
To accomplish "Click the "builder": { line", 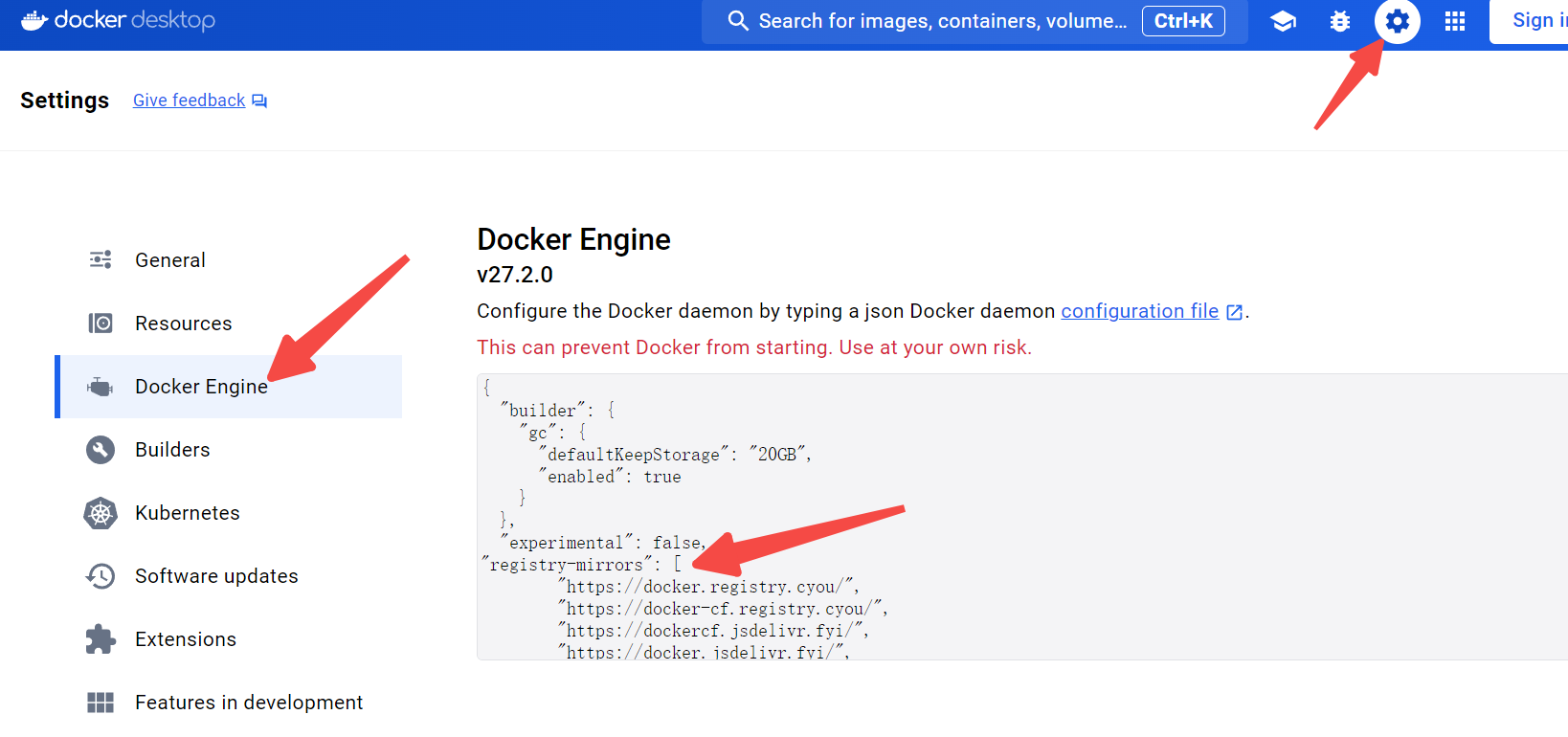I will [x=557, y=411].
